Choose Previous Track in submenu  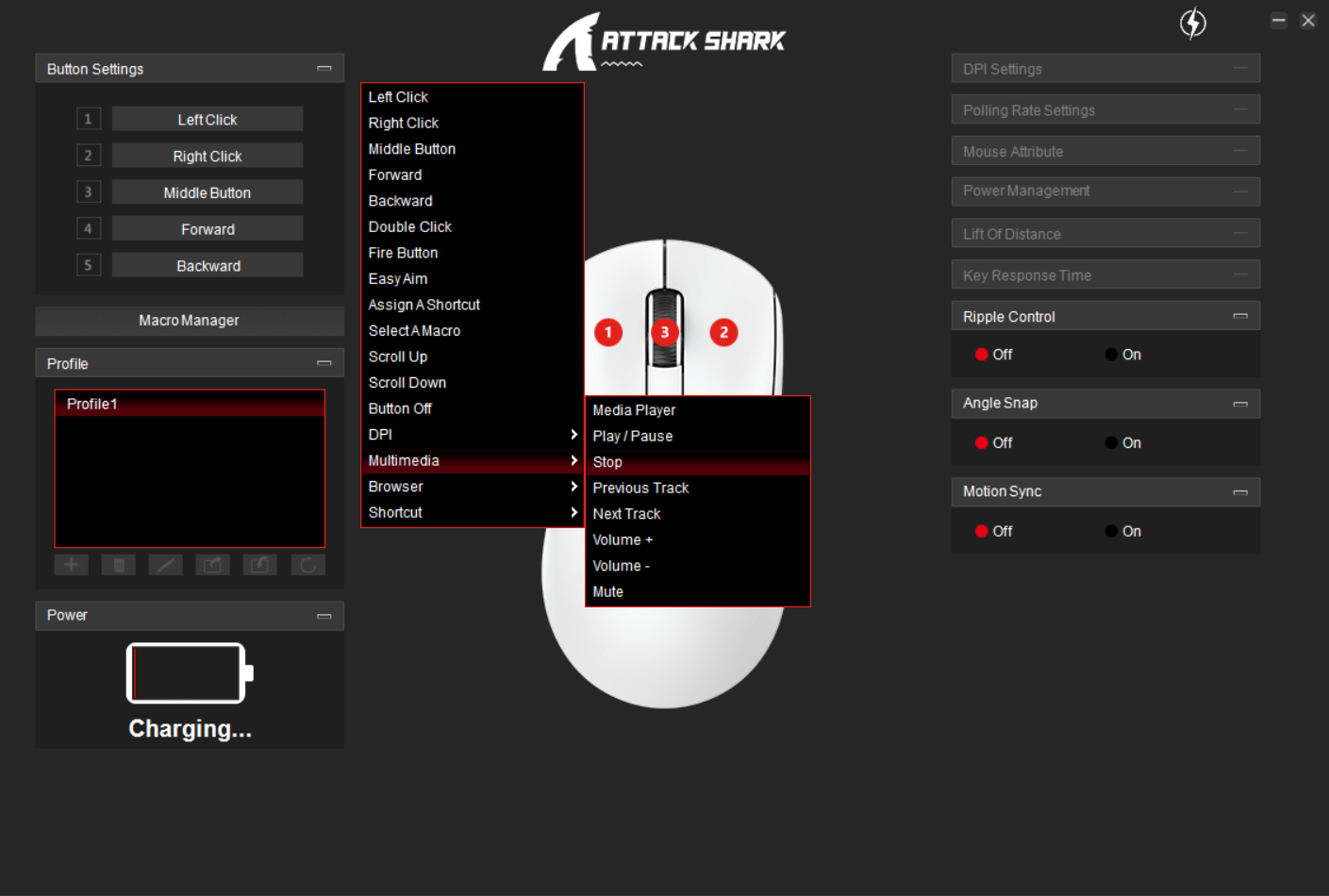coord(698,488)
